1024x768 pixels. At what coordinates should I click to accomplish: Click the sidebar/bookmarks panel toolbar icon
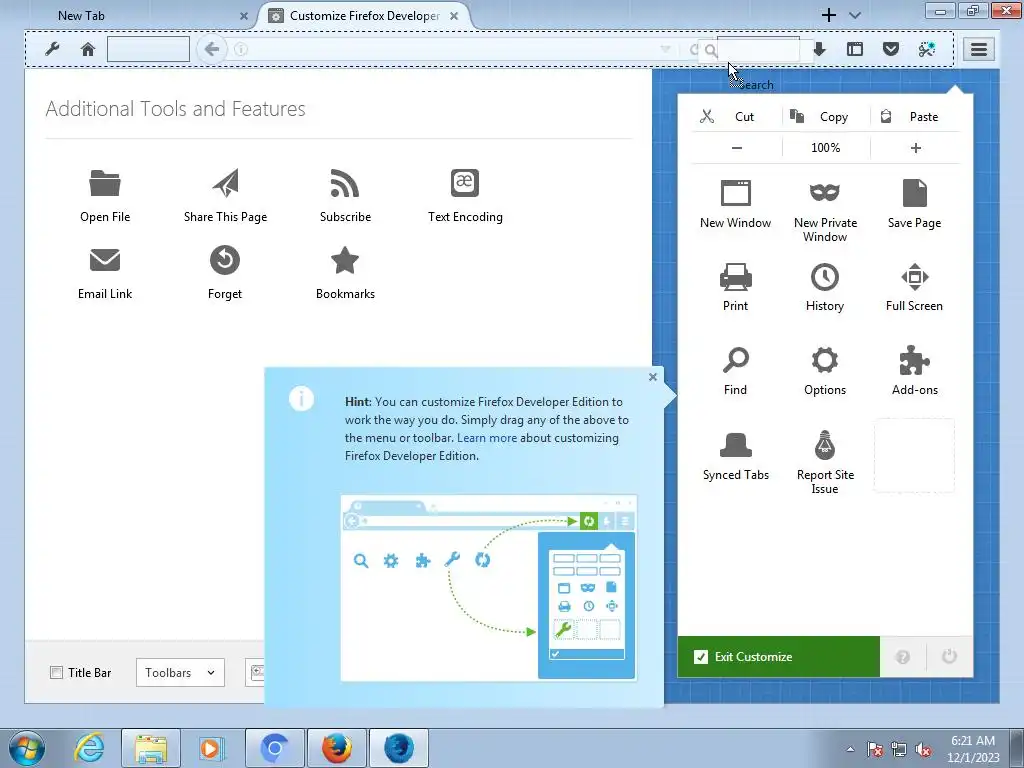(855, 49)
